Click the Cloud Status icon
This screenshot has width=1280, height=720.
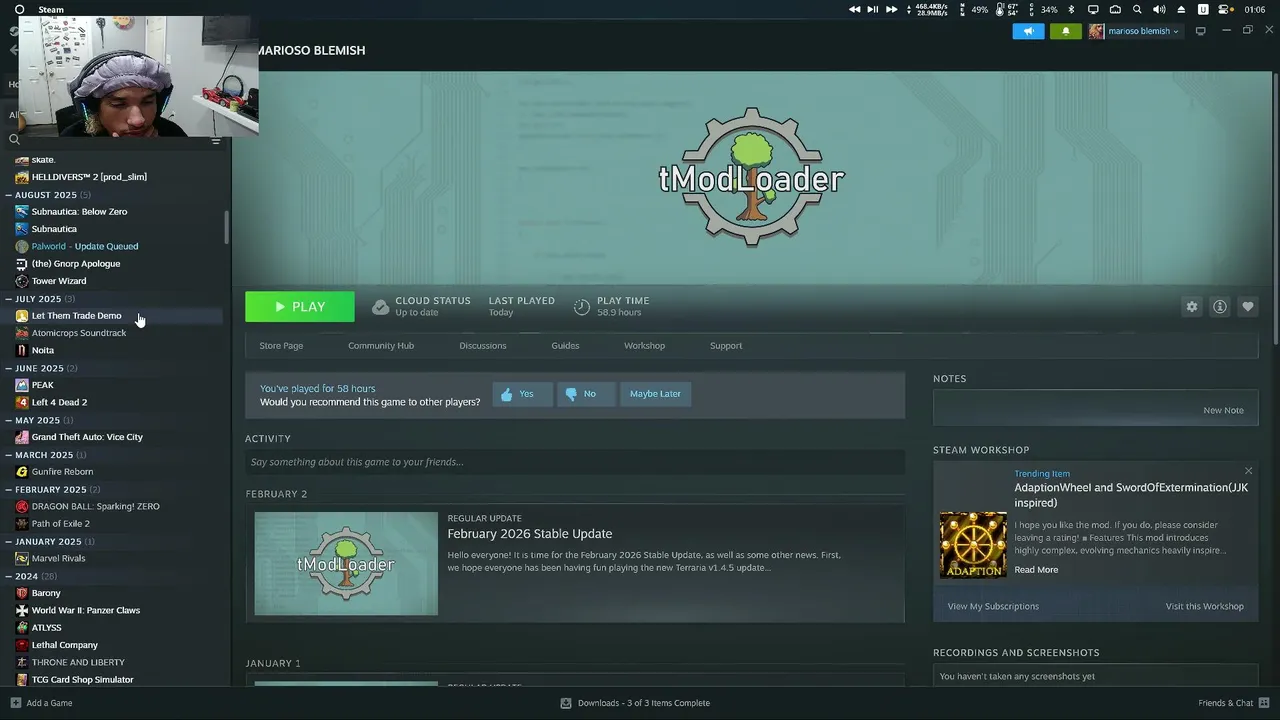[x=380, y=307]
